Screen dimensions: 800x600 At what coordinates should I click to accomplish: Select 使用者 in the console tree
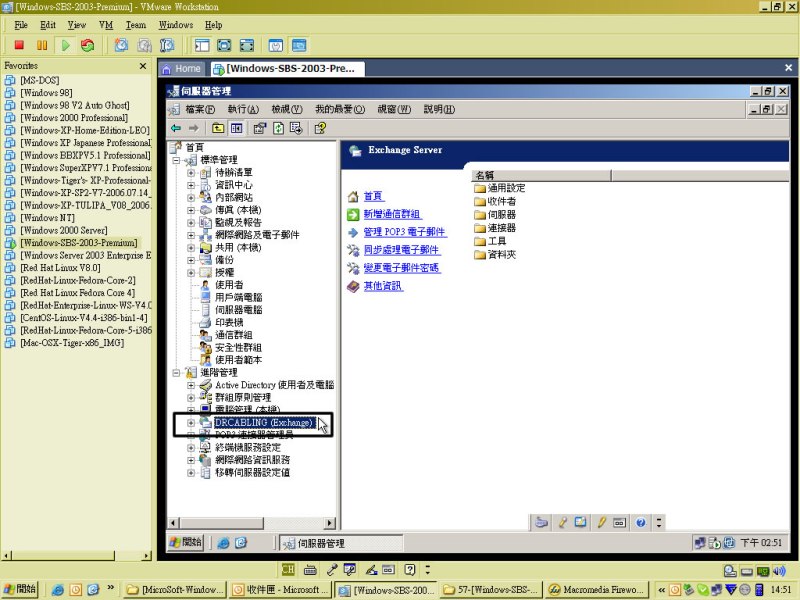tap(229, 285)
